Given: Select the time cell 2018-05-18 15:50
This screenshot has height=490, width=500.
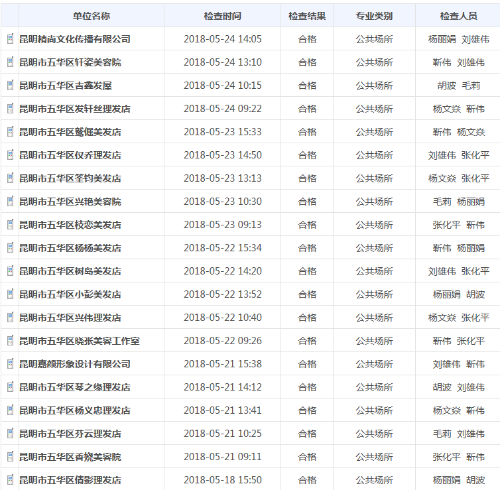Looking at the screenshot, I should coord(222,480).
